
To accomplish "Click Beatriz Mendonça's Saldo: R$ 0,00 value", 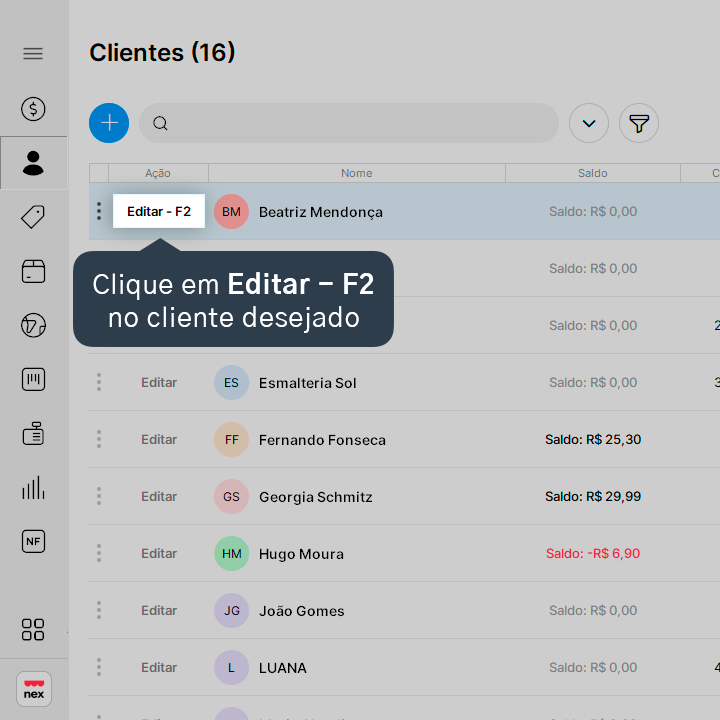I will coord(593,211).
